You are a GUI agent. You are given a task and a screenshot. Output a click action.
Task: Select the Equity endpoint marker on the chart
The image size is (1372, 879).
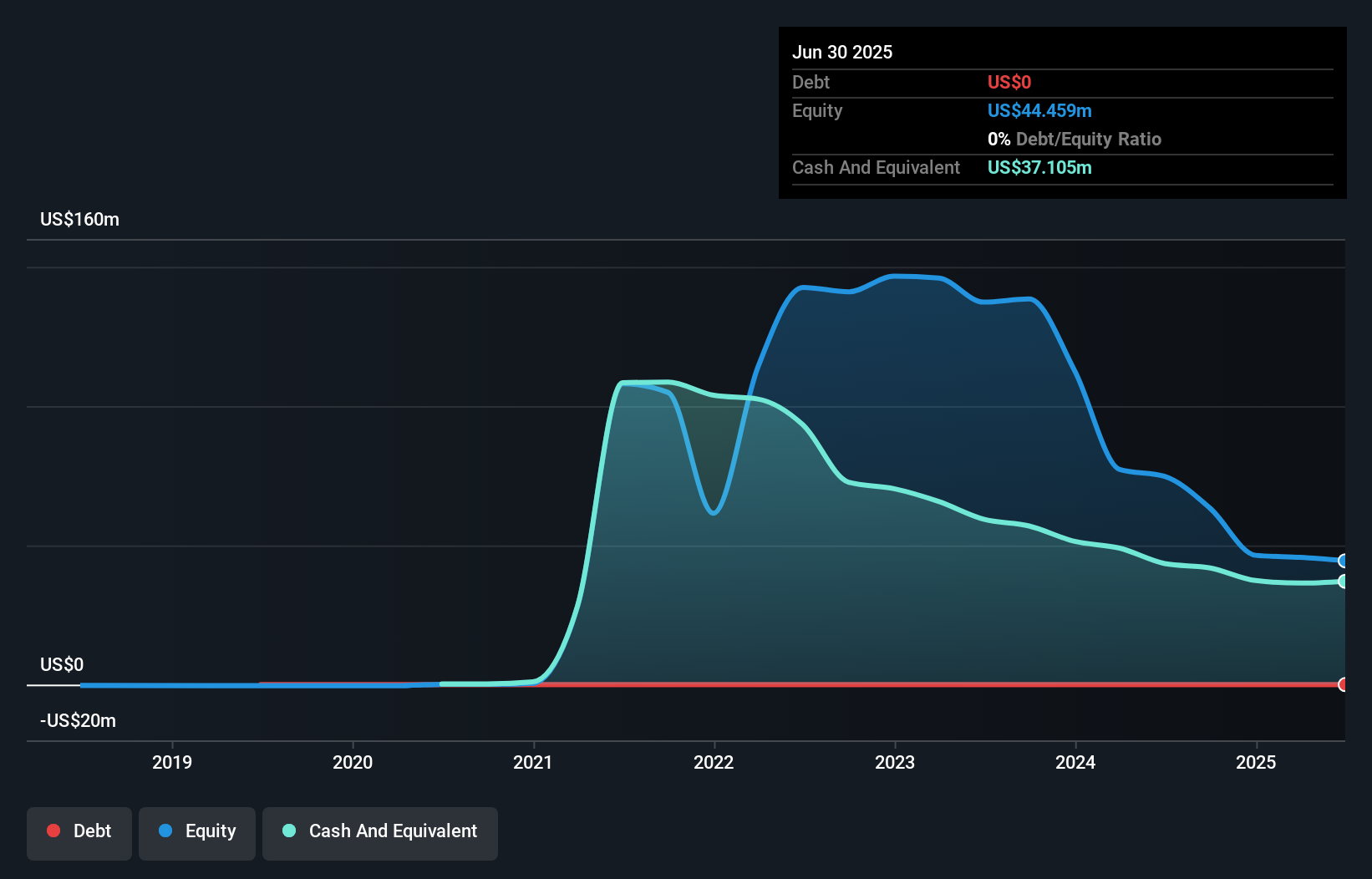click(x=1344, y=561)
